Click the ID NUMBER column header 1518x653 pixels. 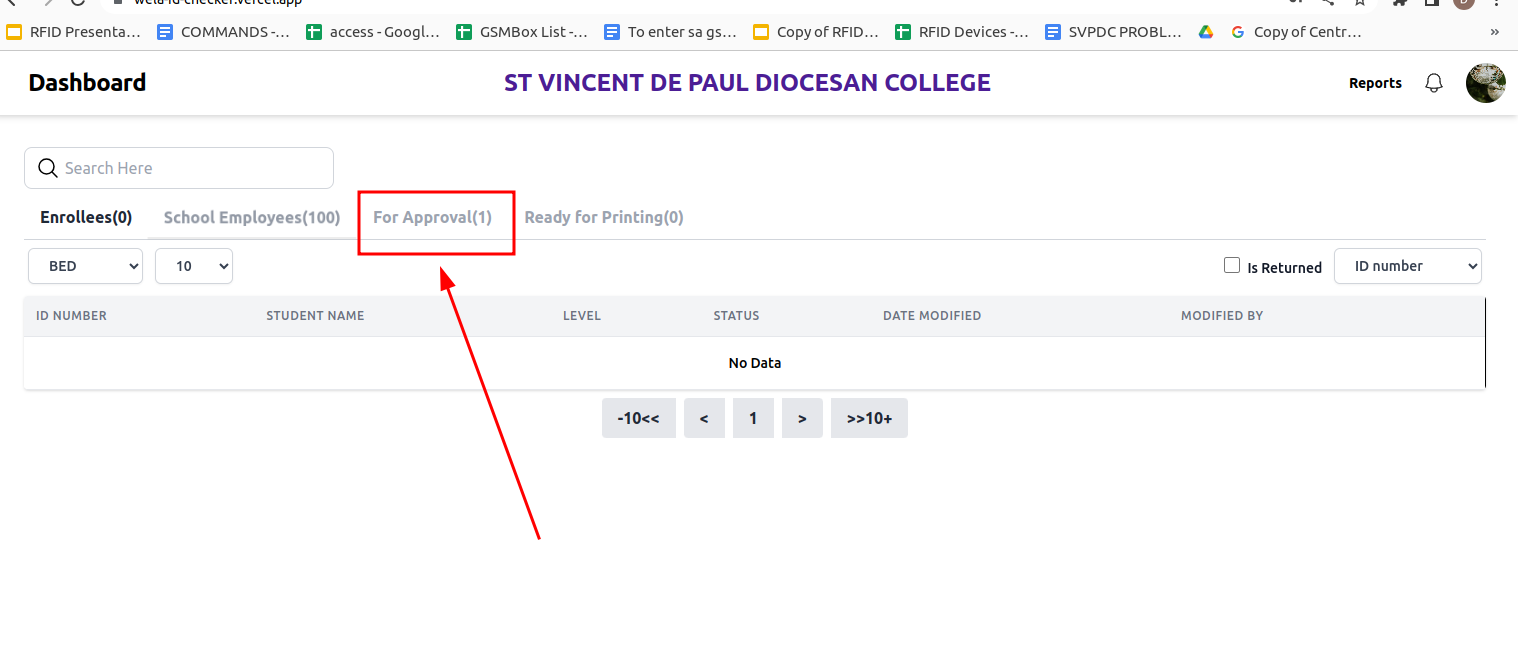click(x=71, y=316)
